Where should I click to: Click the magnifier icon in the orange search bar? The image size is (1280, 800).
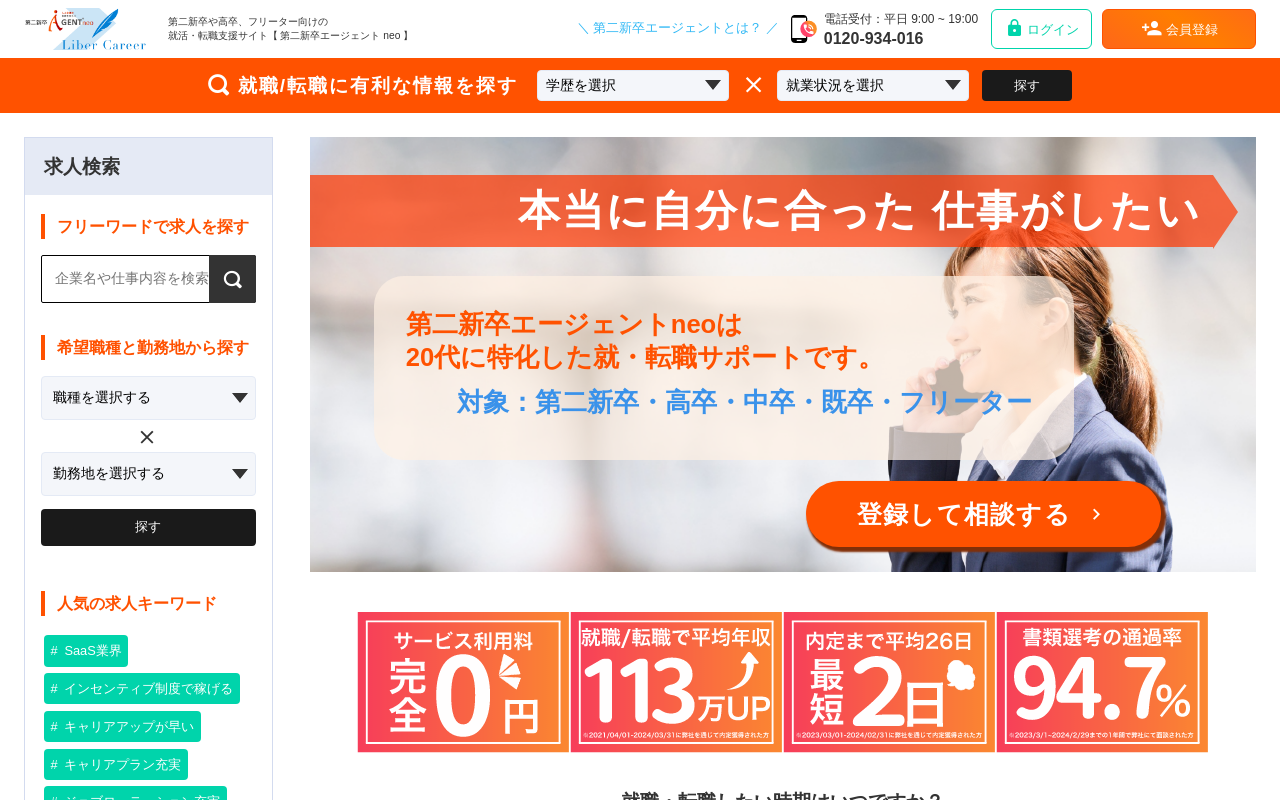[218, 85]
